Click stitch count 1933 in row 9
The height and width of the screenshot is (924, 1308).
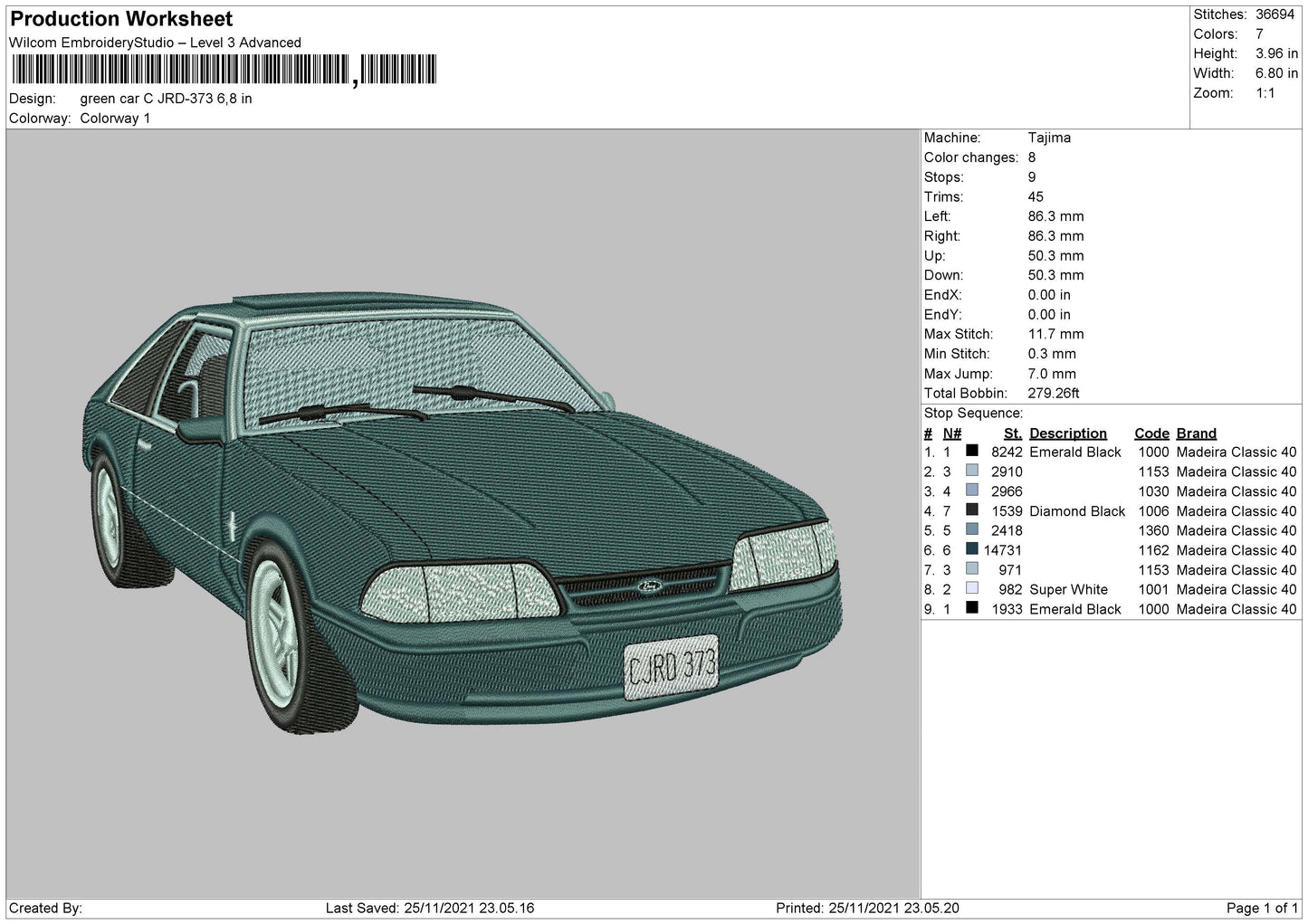[x=1007, y=609]
